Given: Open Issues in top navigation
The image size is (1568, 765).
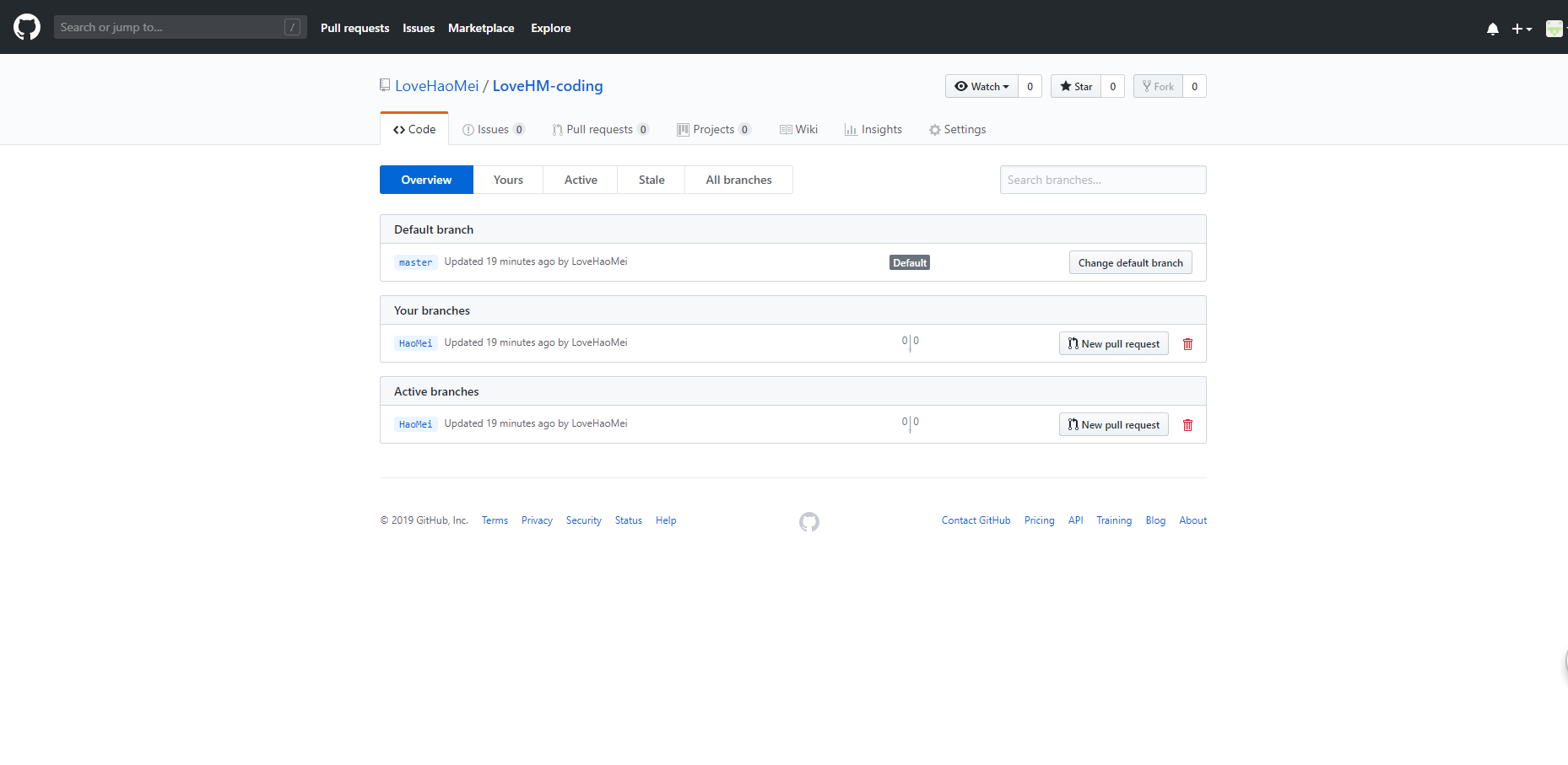Looking at the screenshot, I should pos(419,28).
